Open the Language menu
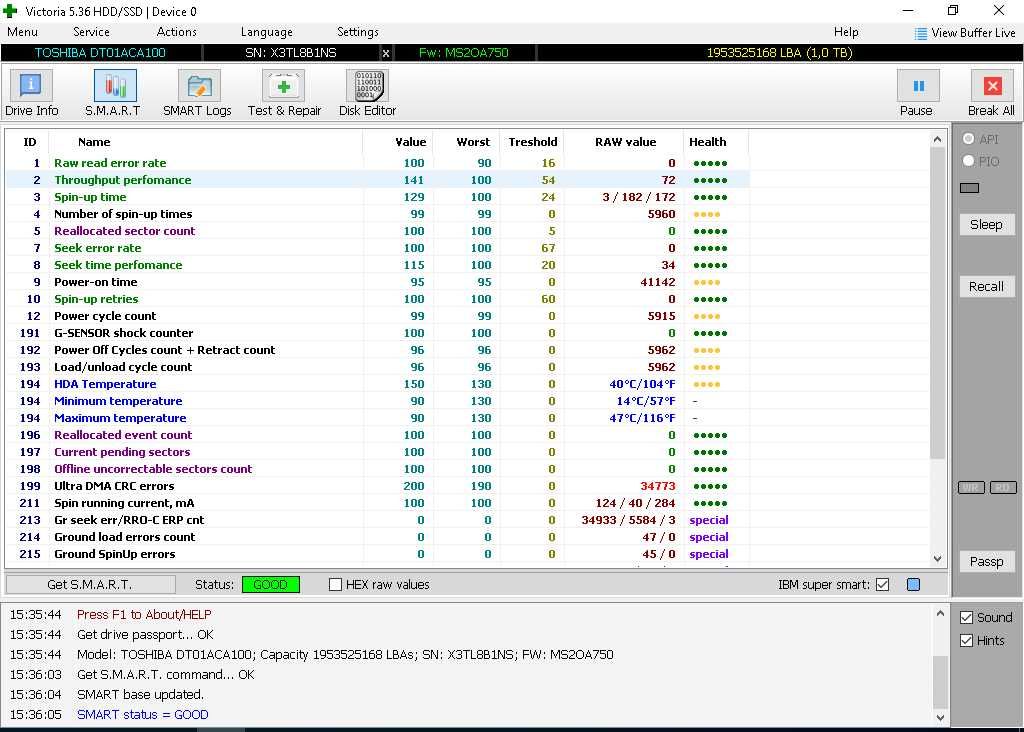The width and height of the screenshot is (1024, 732). pos(266,32)
